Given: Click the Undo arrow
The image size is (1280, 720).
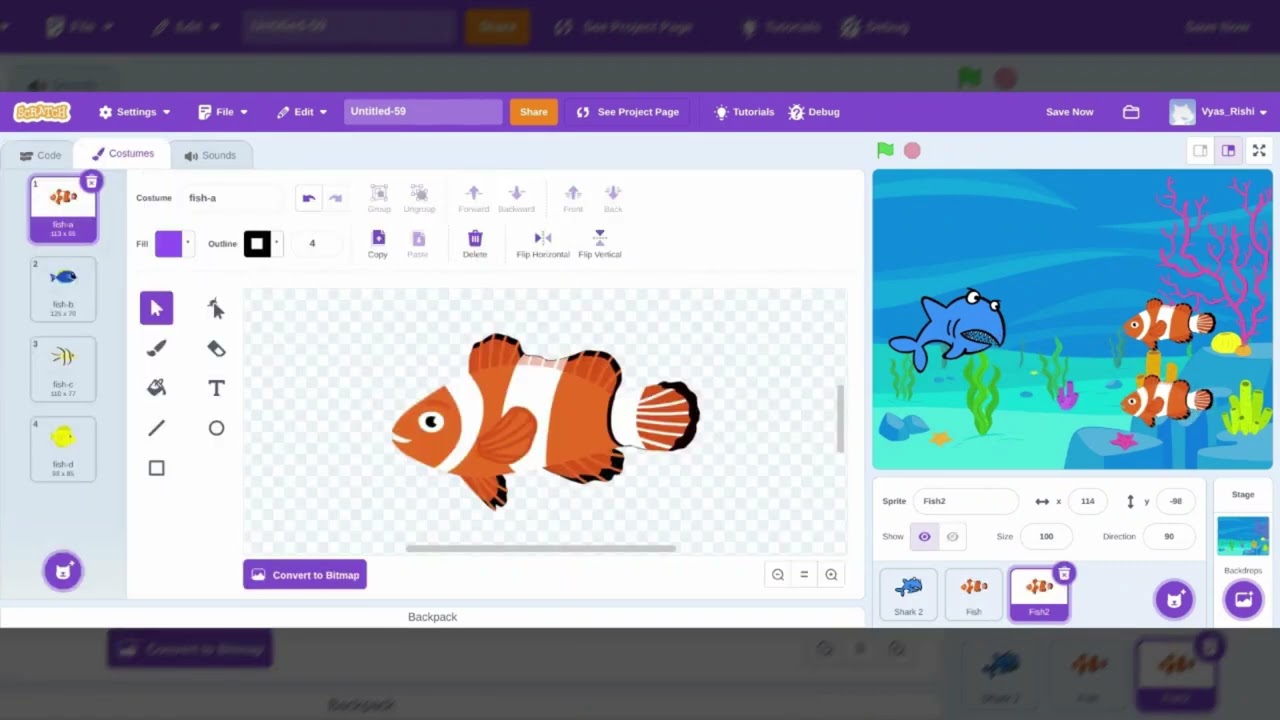Looking at the screenshot, I should point(309,198).
